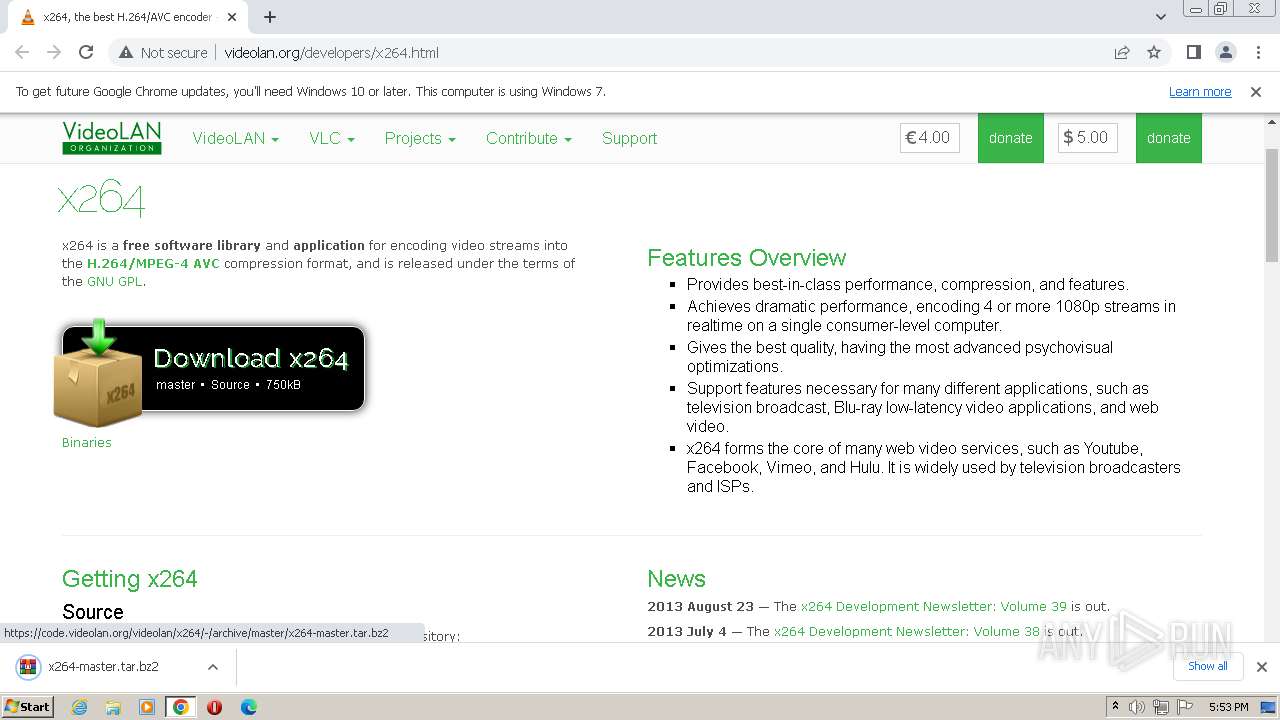
Task: Open File Explorer from taskbar
Action: point(113,707)
